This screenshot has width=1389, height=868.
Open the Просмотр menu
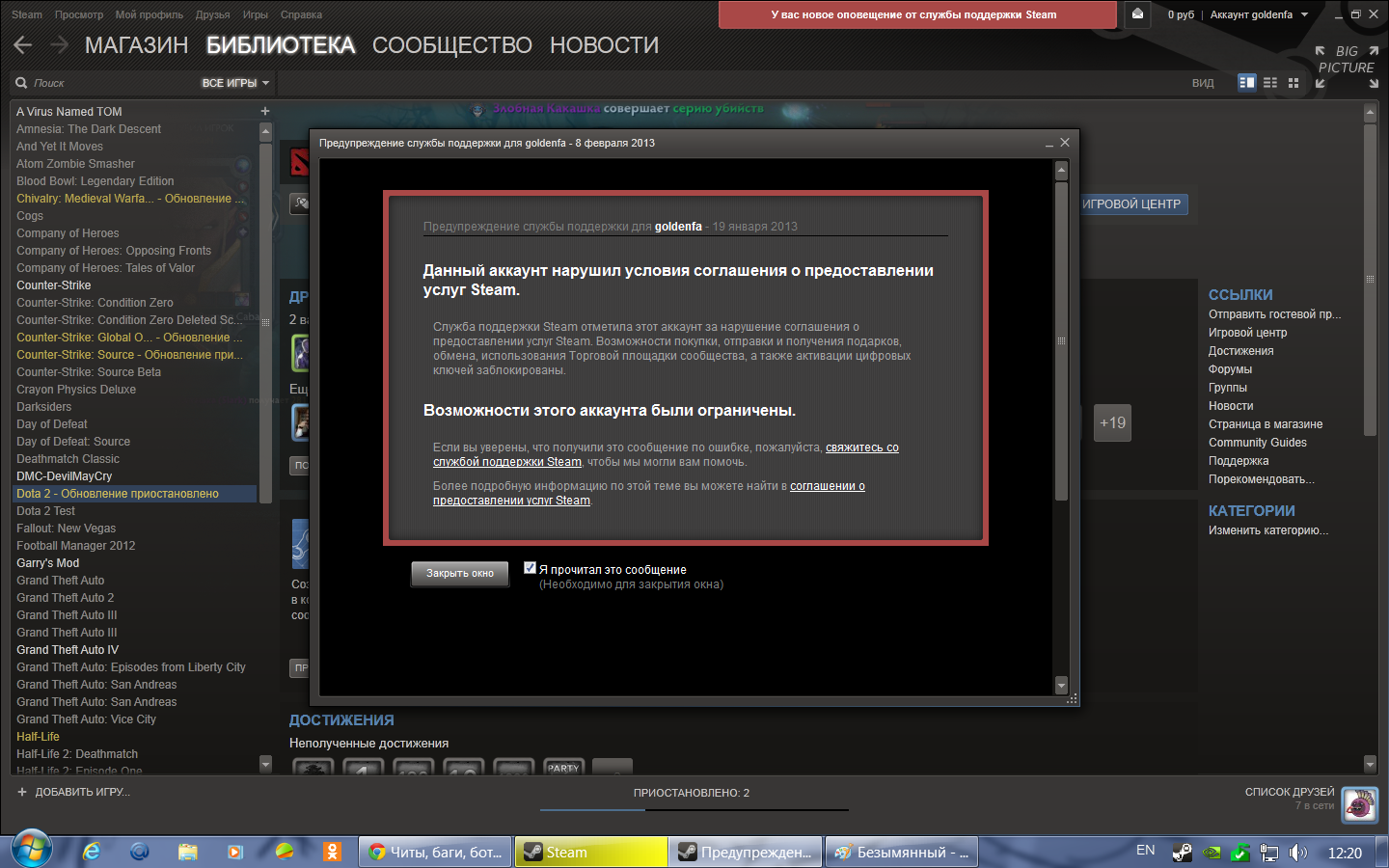[79, 14]
